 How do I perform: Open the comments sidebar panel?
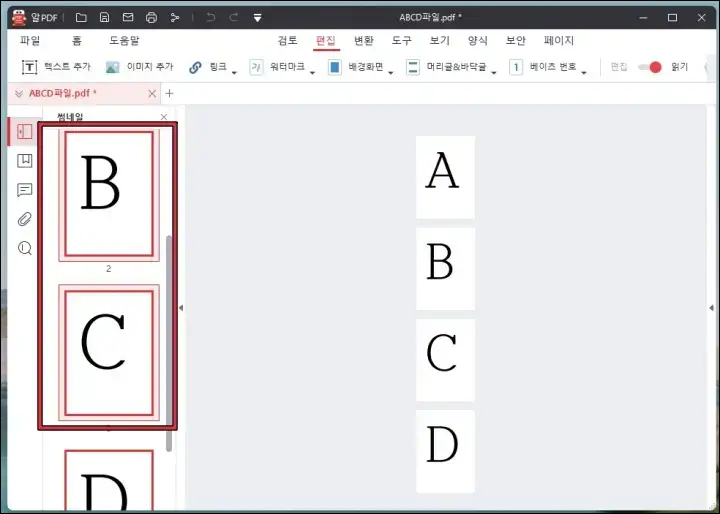point(24,190)
